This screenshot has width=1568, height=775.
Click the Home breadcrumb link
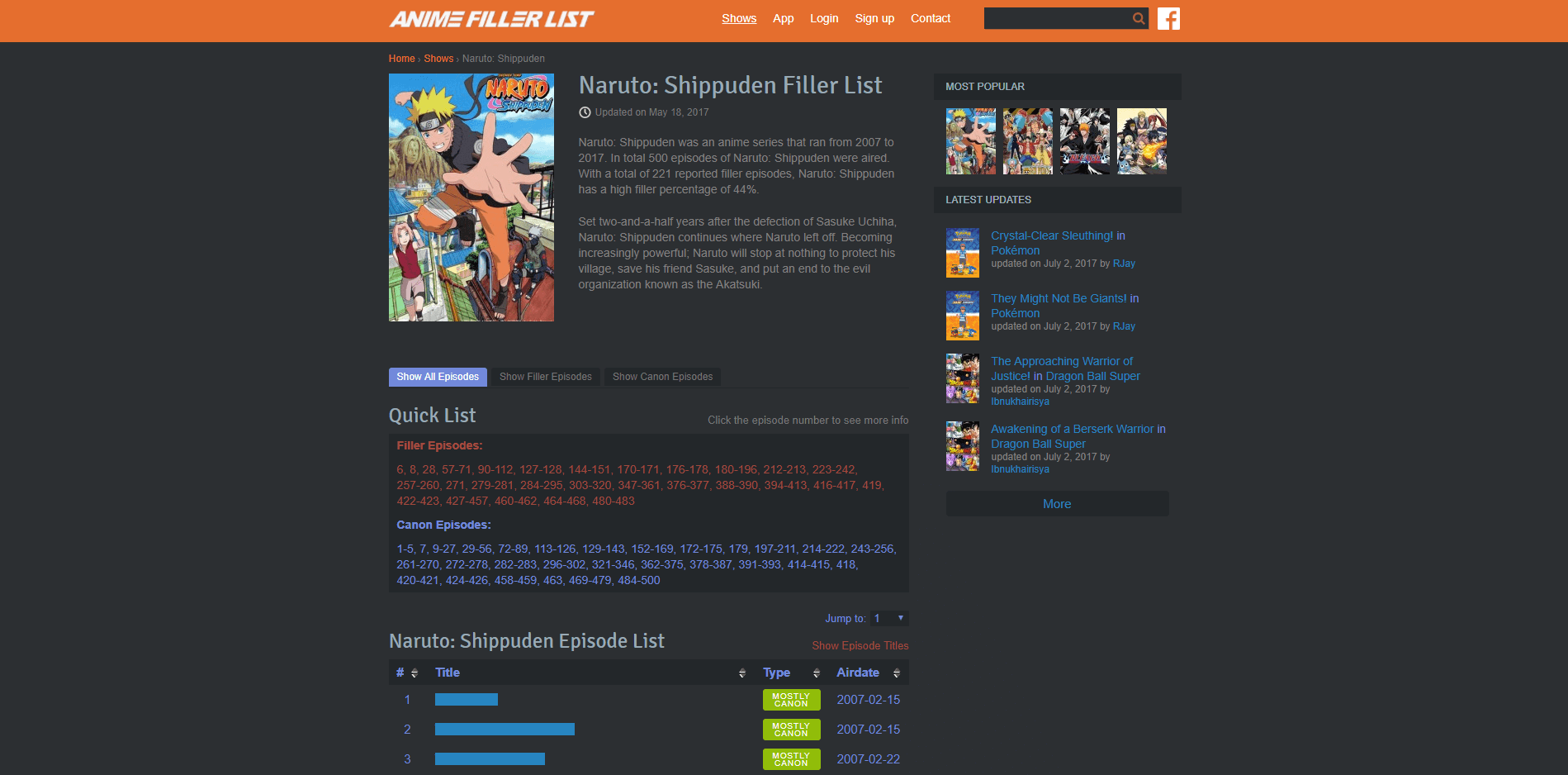[401, 59]
